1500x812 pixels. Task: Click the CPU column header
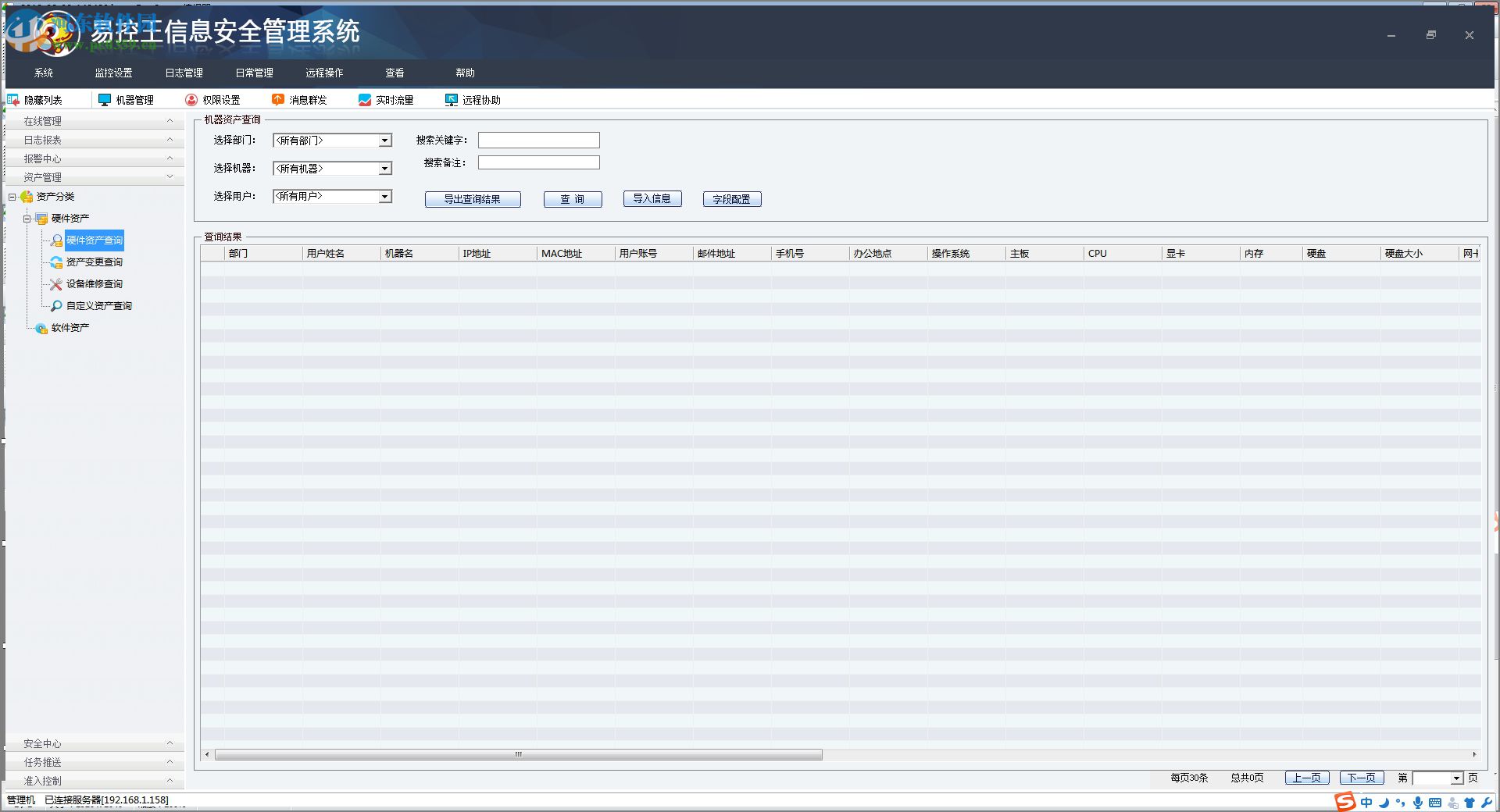coord(1123,254)
